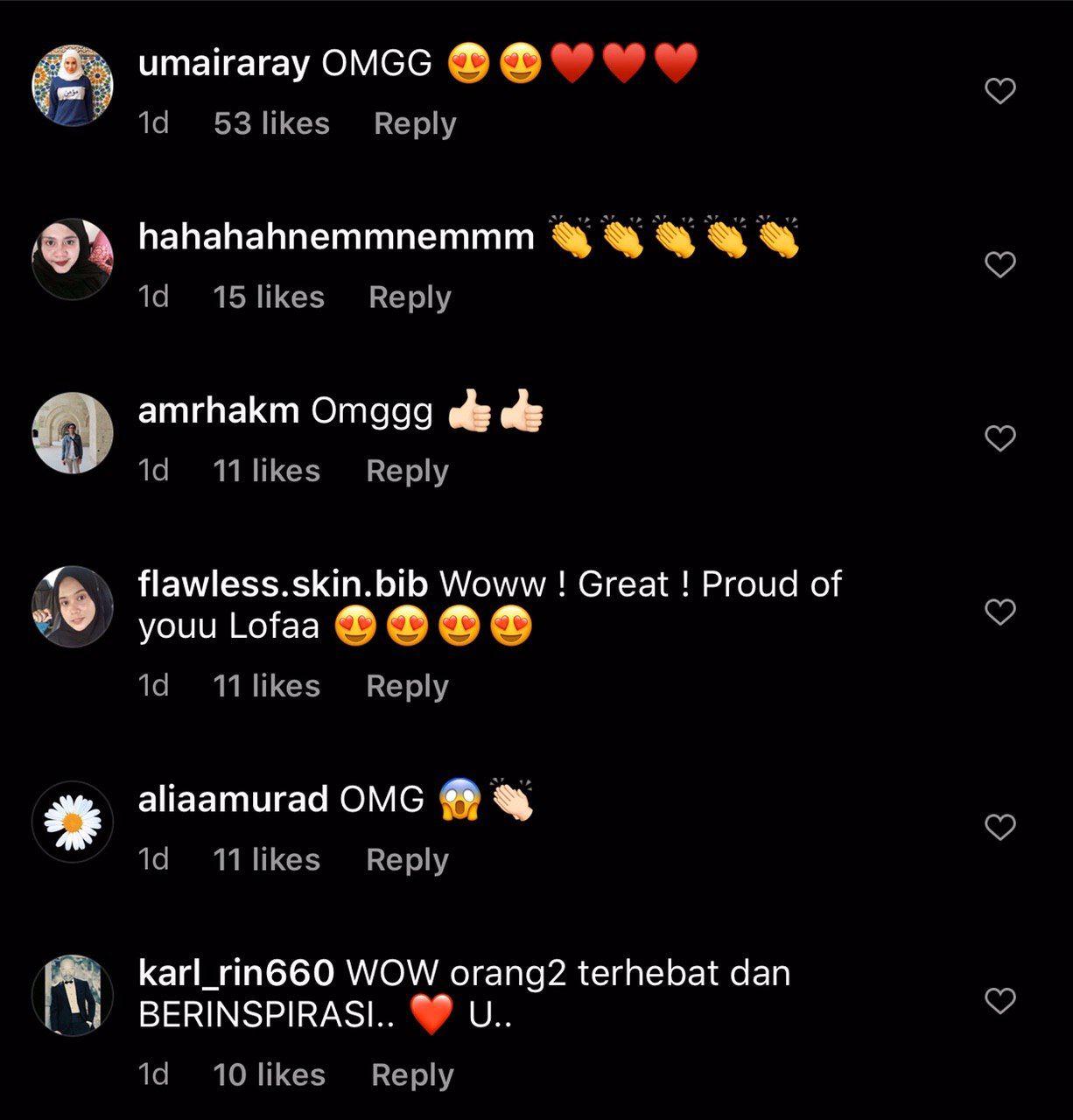View the 53 likes on umairaray's comment
This screenshot has height=1120, width=1073.
(x=271, y=123)
